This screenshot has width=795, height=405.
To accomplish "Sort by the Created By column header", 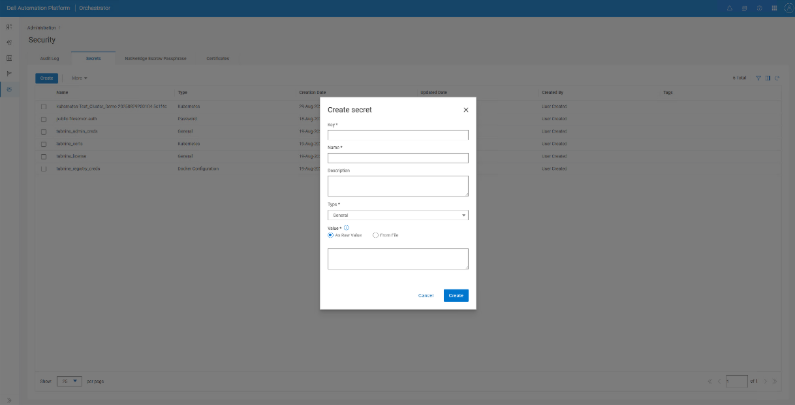I will (553, 93).
